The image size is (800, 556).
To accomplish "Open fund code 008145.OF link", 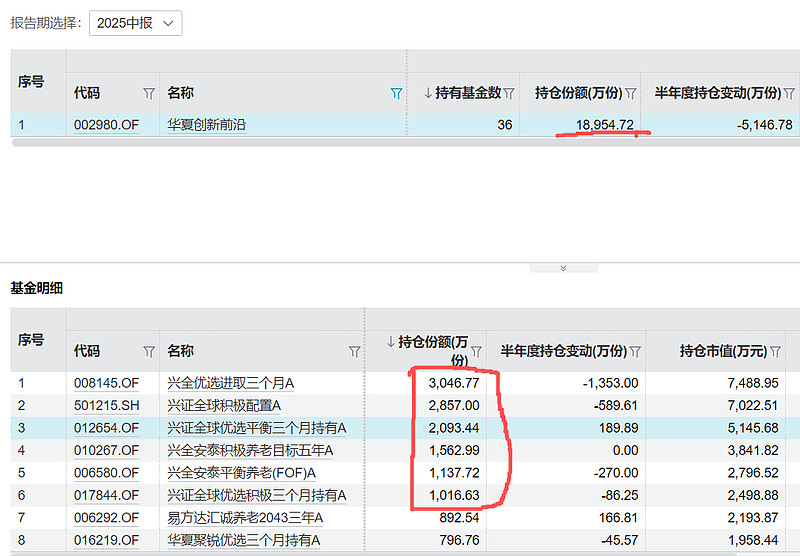I will [x=106, y=383].
